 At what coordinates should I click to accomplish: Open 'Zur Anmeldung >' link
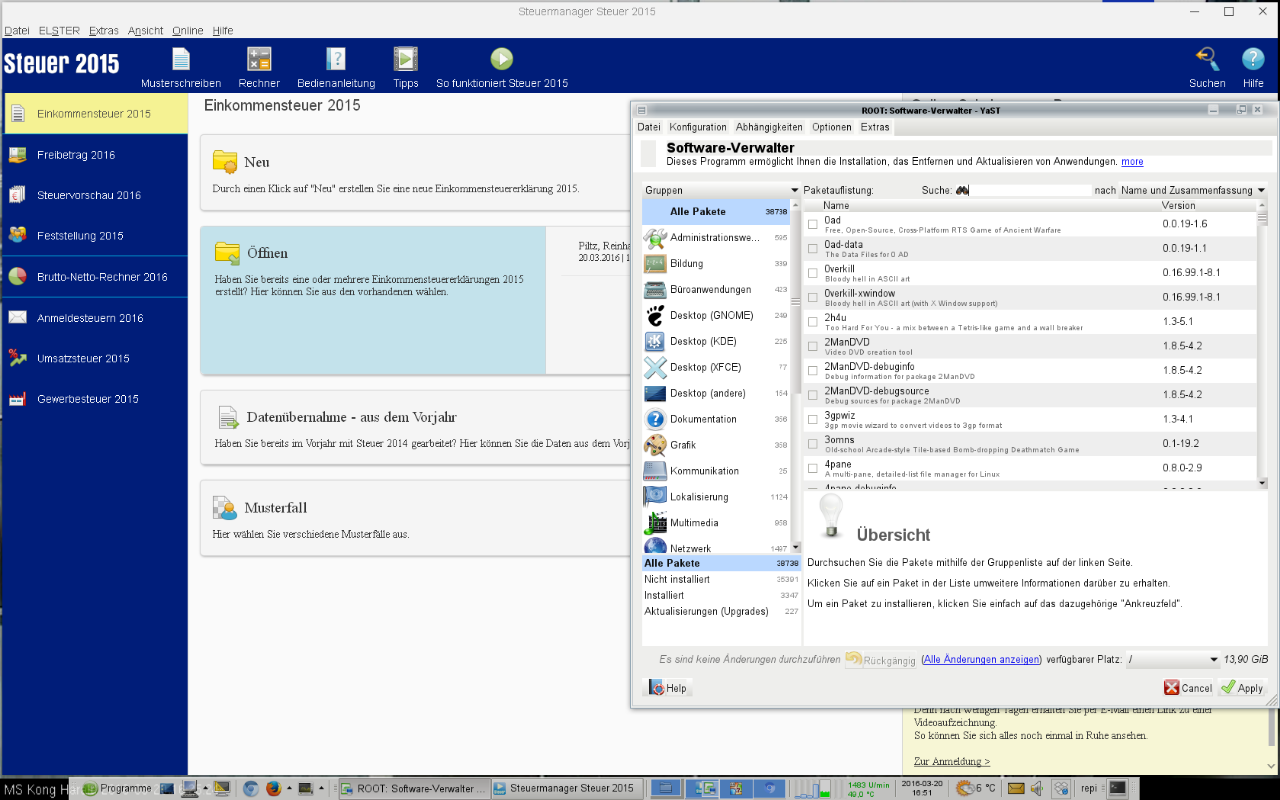[952, 762]
